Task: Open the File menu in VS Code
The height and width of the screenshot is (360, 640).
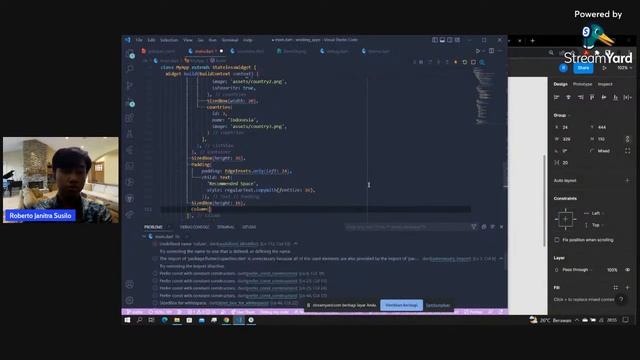Action: click(139, 40)
